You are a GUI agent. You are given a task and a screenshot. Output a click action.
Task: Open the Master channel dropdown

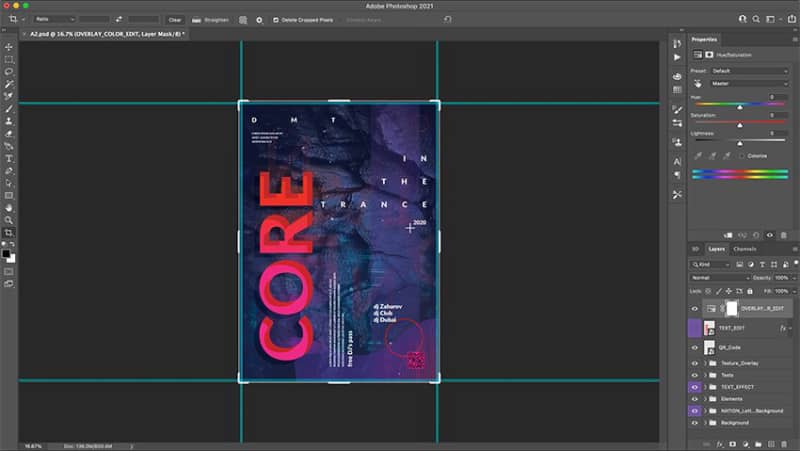(x=749, y=84)
